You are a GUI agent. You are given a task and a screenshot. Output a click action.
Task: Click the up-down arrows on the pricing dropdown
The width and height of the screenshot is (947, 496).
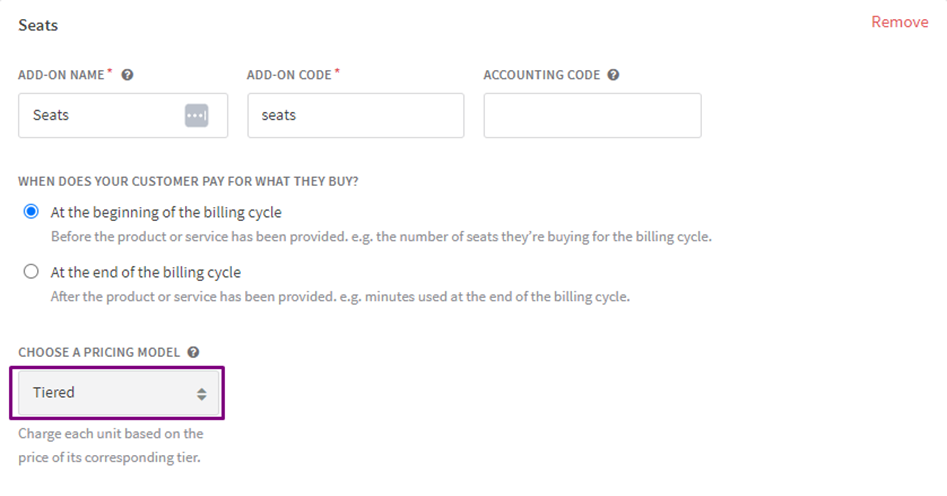click(x=201, y=394)
